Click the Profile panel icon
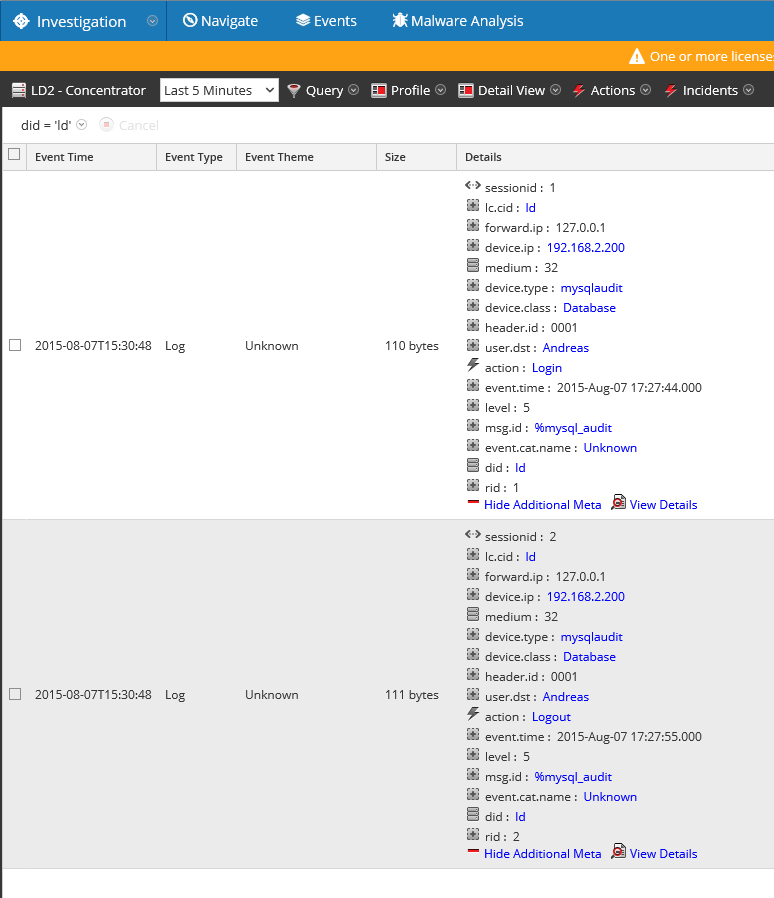Screen dimensions: 774x898 click(379, 91)
